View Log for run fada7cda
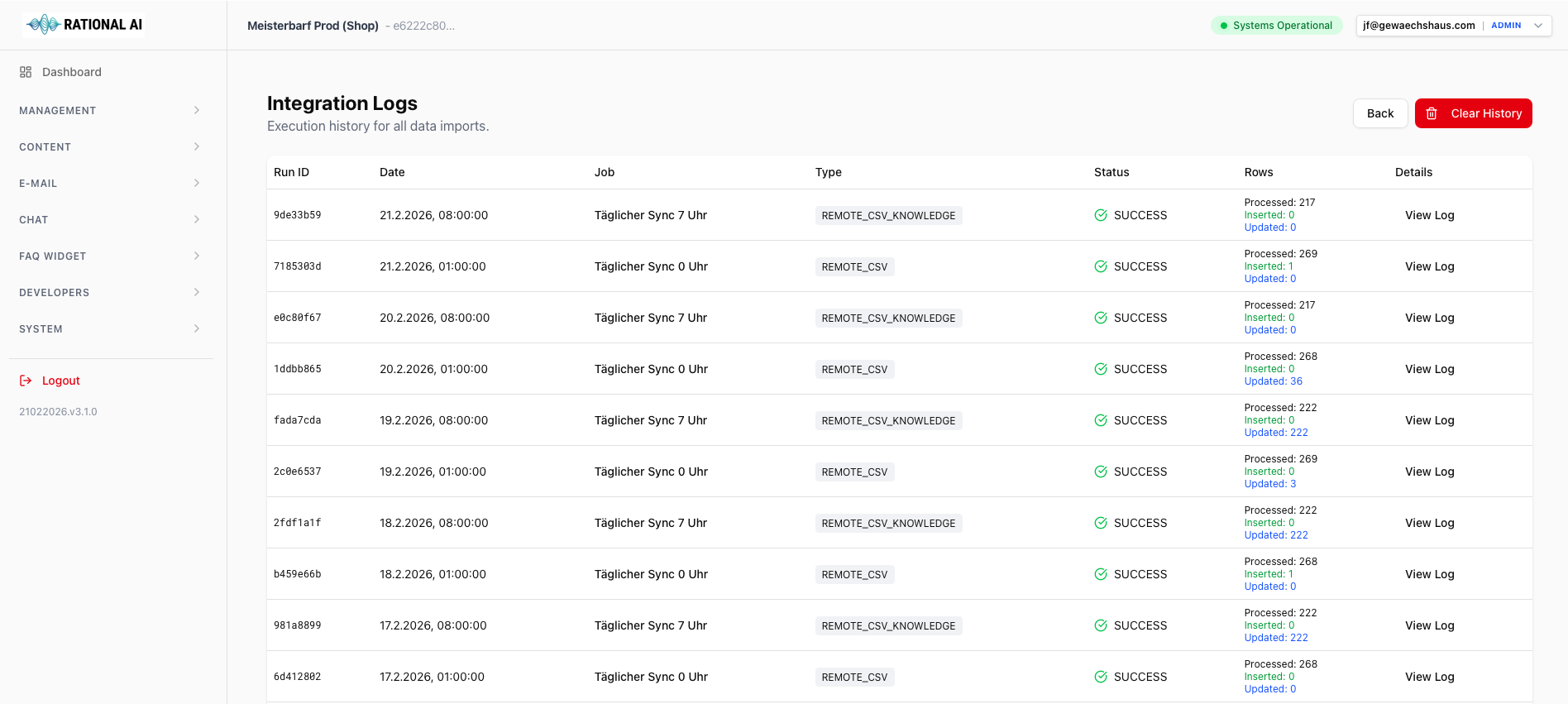The width and height of the screenshot is (1568, 704). [x=1429, y=420]
